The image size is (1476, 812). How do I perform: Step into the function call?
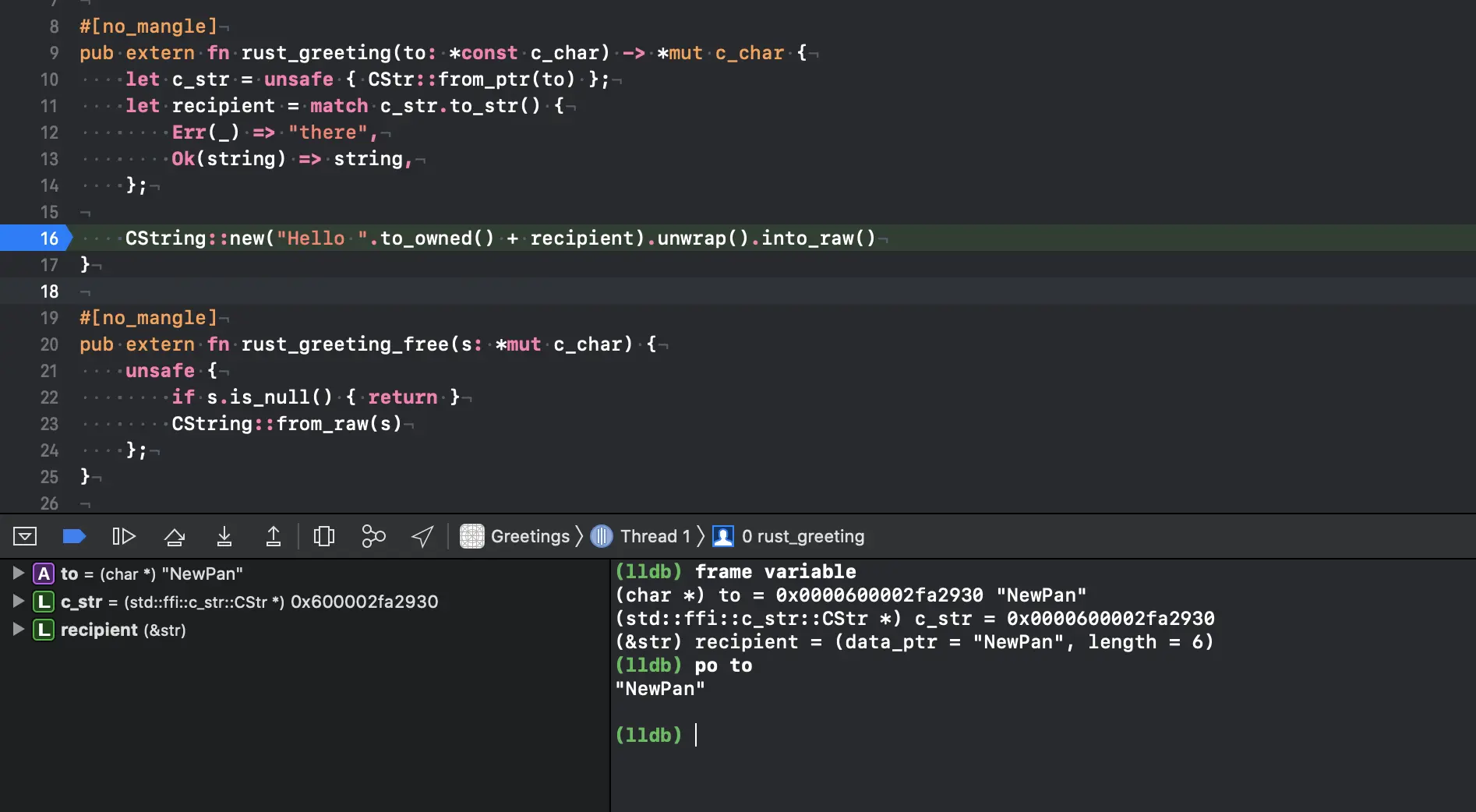tap(224, 536)
